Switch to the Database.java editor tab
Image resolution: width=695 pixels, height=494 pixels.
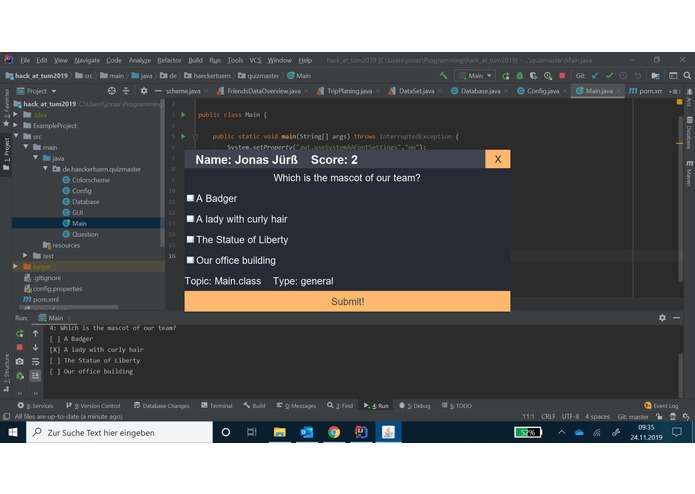(x=480, y=91)
